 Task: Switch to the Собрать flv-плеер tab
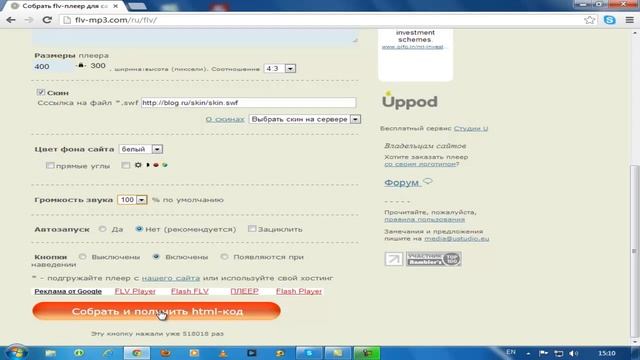pyautogui.click(x=64, y=6)
